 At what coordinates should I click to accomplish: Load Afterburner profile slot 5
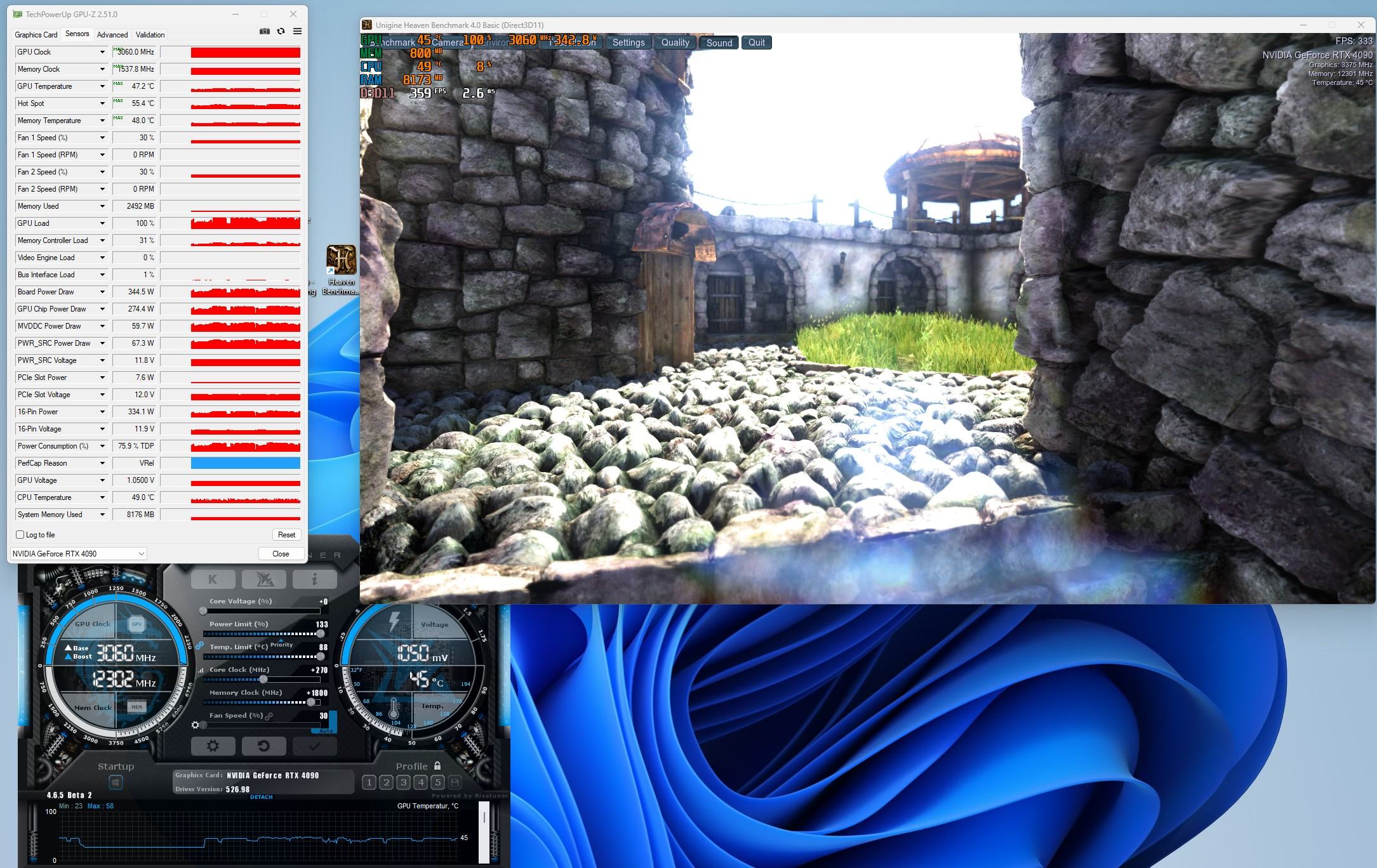pyautogui.click(x=437, y=782)
